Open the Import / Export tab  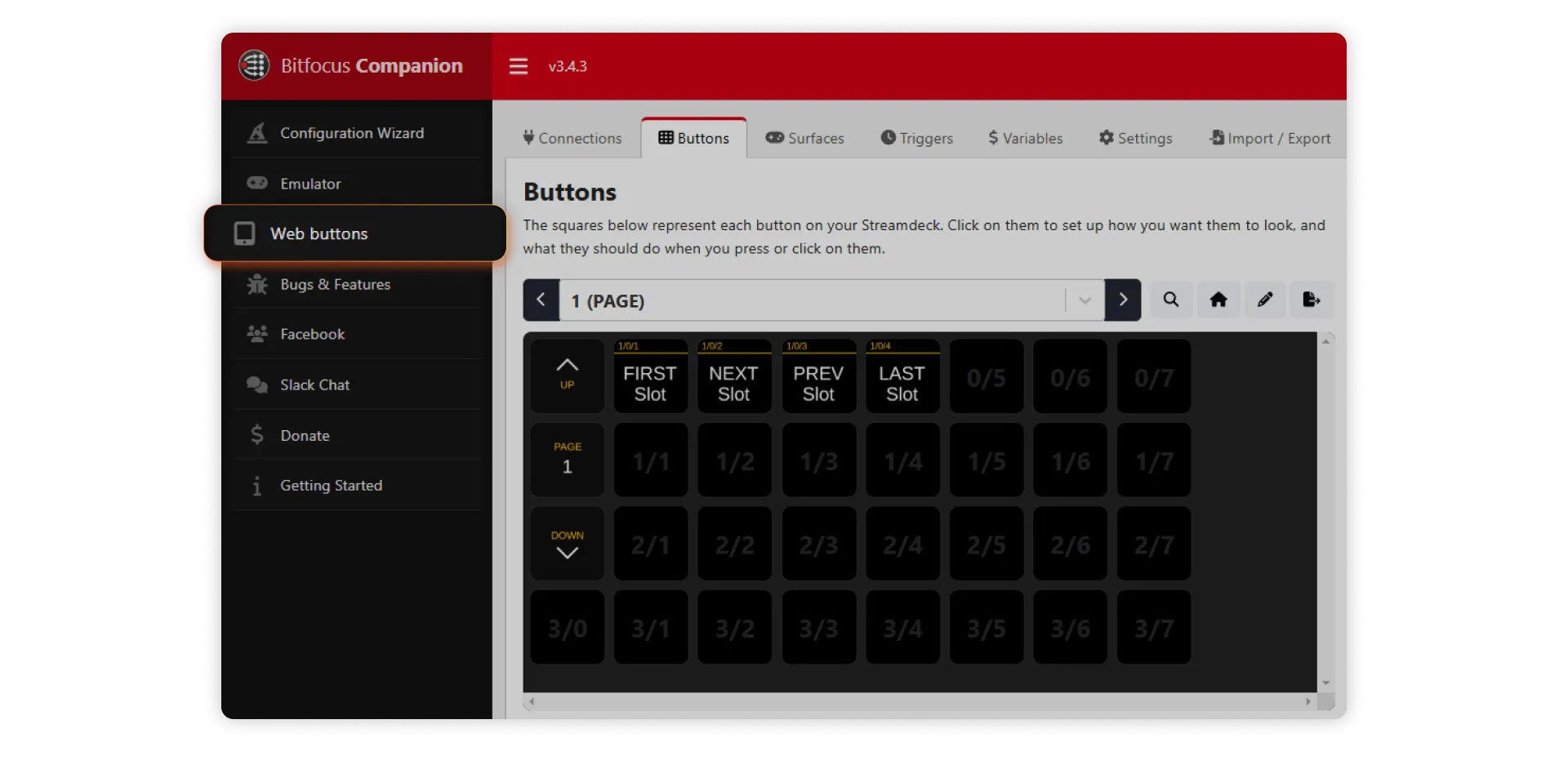[1270, 138]
